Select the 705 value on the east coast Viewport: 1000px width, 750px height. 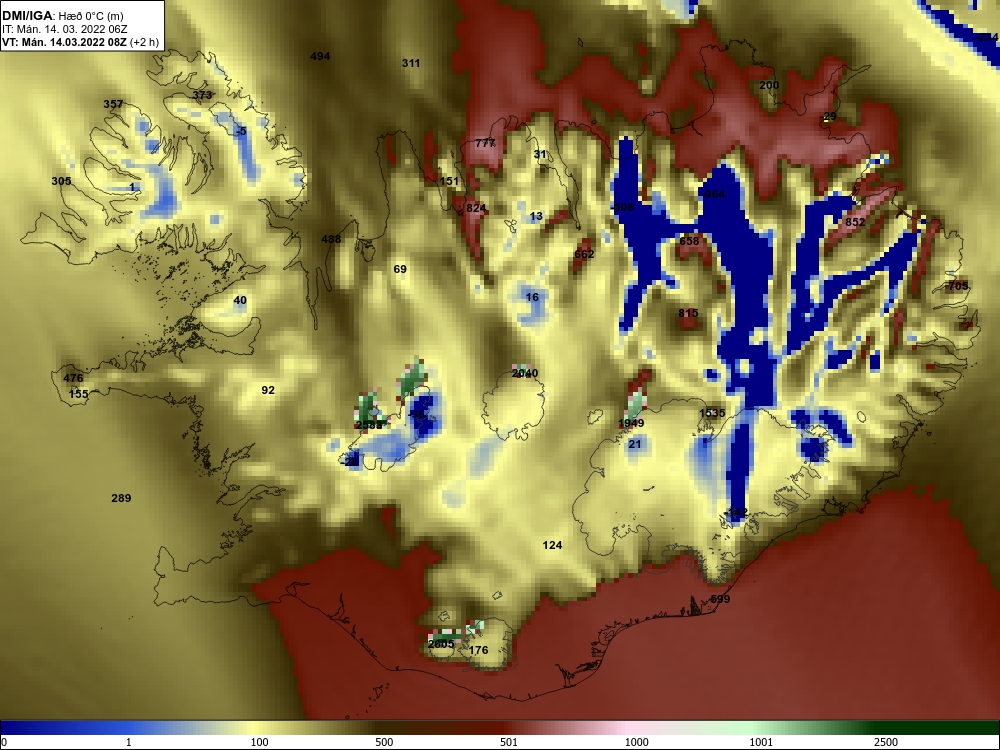tap(959, 286)
